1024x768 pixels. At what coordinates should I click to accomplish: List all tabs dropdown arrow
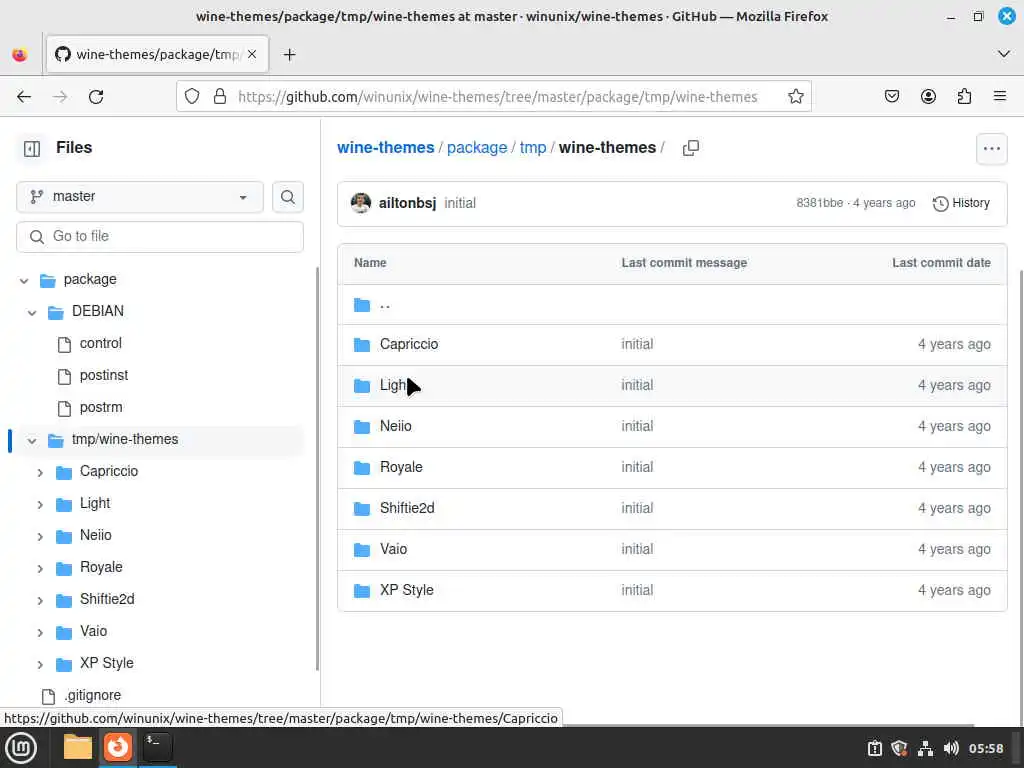coord(1003,54)
